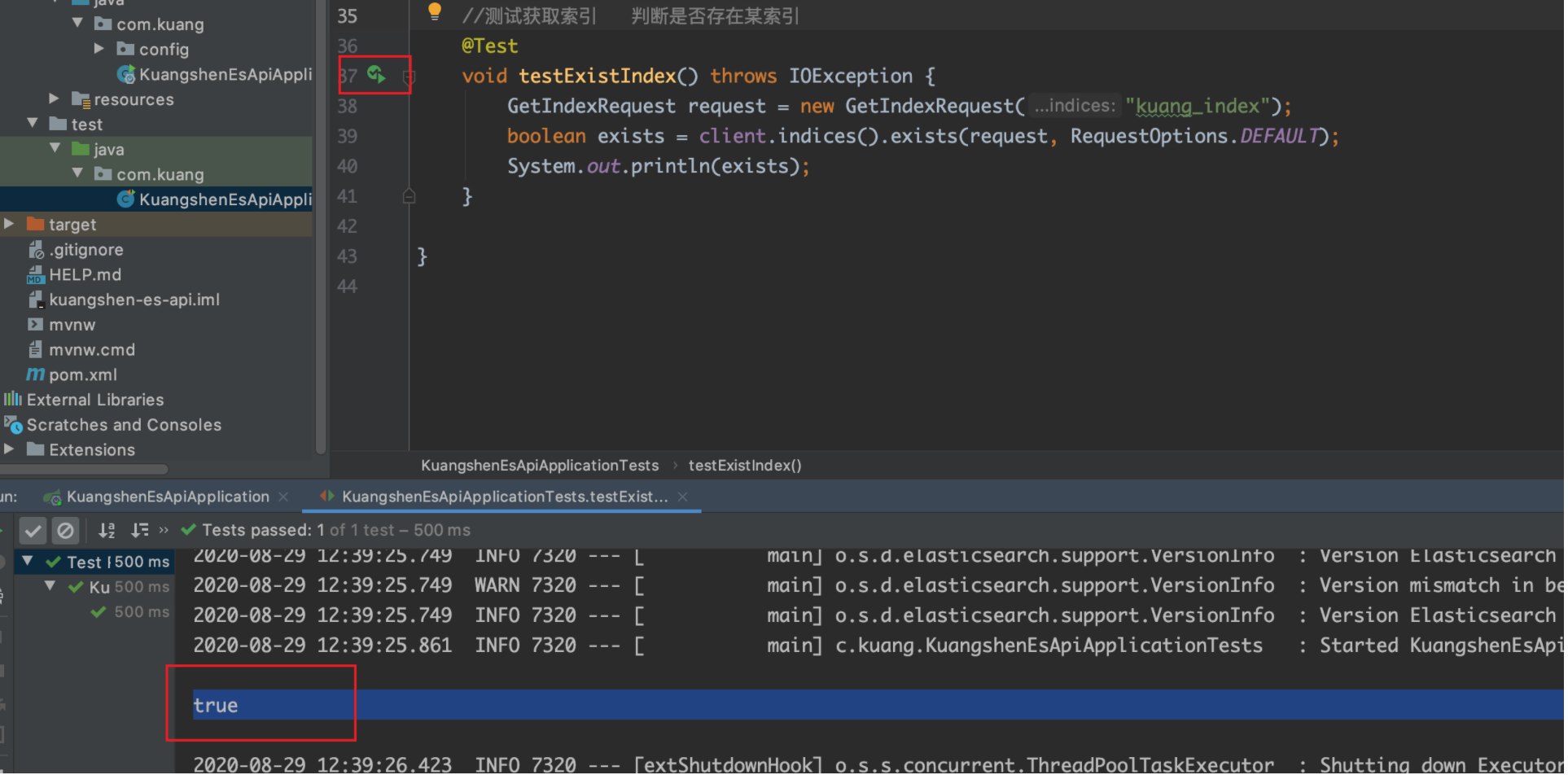Screen dimensions: 1568x775
Task: Click the Maven pom.xml icon
Action: pyautogui.click(x=35, y=374)
